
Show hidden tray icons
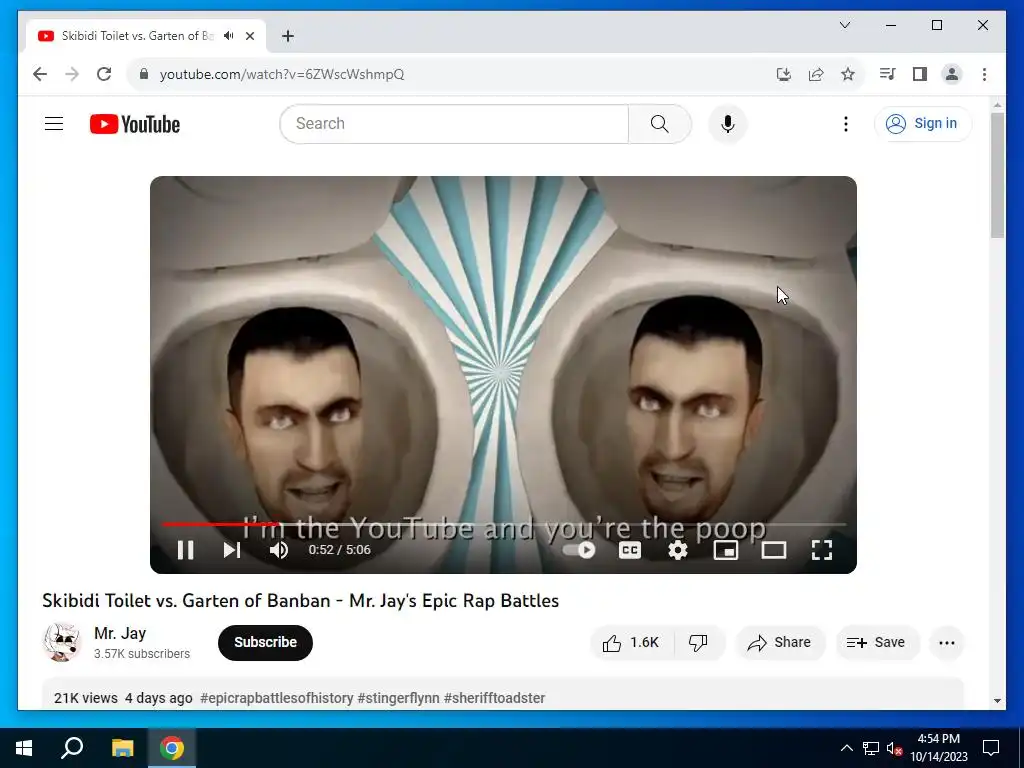point(846,748)
